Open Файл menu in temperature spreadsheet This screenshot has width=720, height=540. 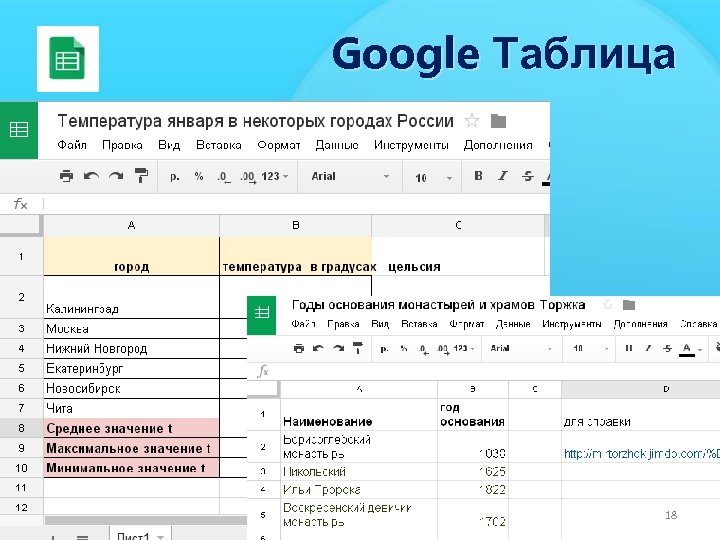(x=72, y=145)
